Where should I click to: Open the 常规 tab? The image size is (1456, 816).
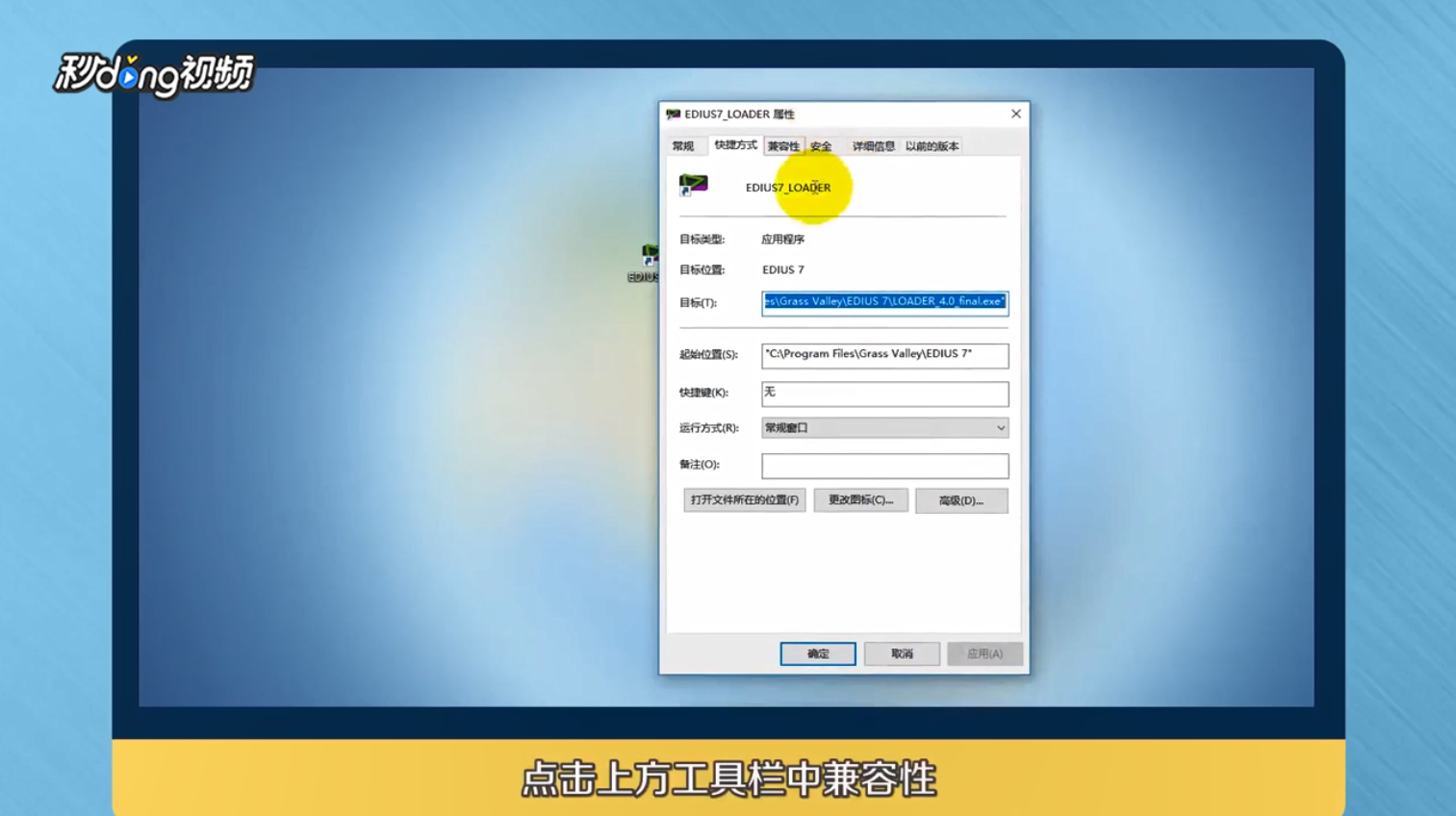[x=683, y=146]
